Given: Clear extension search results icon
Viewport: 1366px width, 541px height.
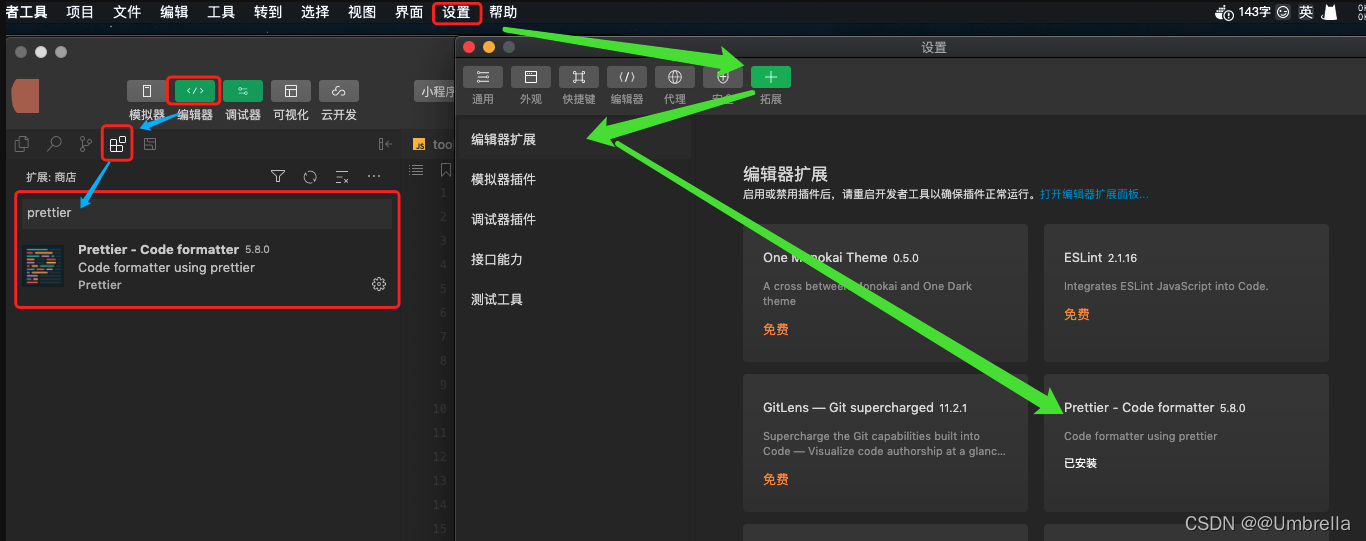Looking at the screenshot, I should pos(342,176).
